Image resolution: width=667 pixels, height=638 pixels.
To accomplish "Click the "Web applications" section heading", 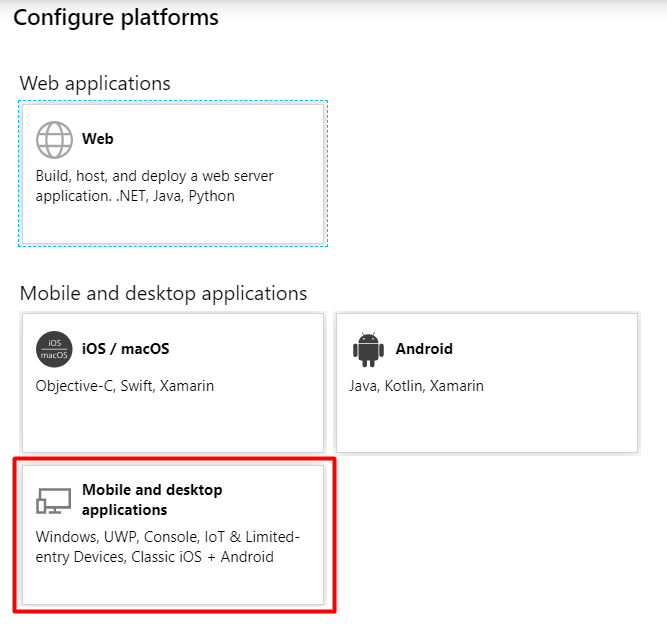I will point(95,83).
